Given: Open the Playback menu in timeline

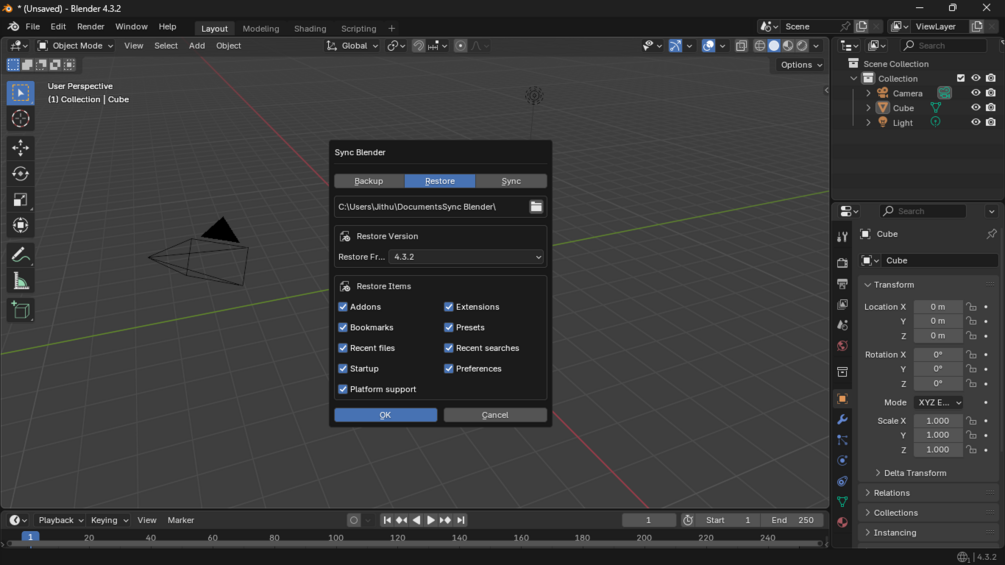Looking at the screenshot, I should point(60,520).
